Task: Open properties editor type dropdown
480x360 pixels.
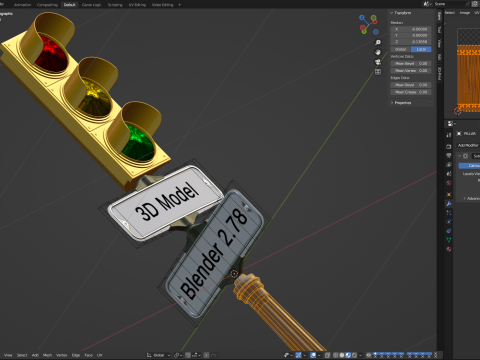Action: click(x=451, y=124)
